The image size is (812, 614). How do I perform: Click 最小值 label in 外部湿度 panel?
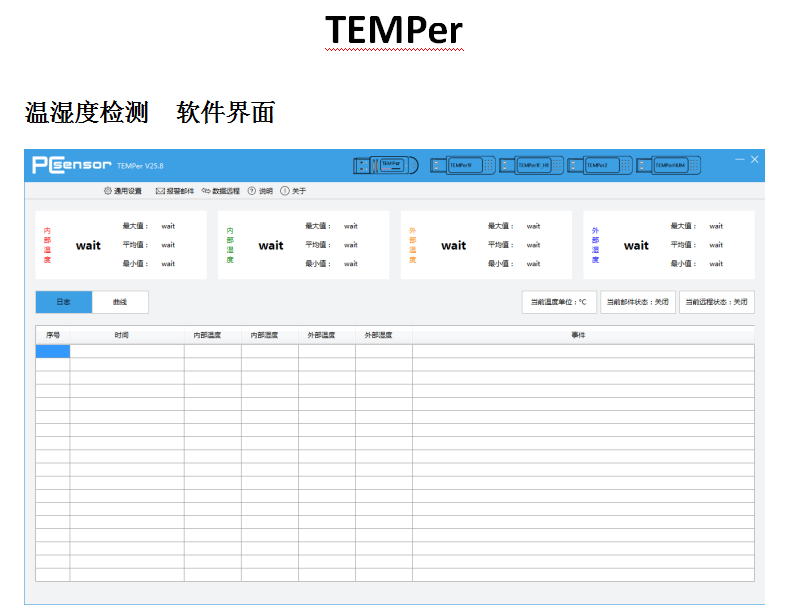tap(684, 264)
